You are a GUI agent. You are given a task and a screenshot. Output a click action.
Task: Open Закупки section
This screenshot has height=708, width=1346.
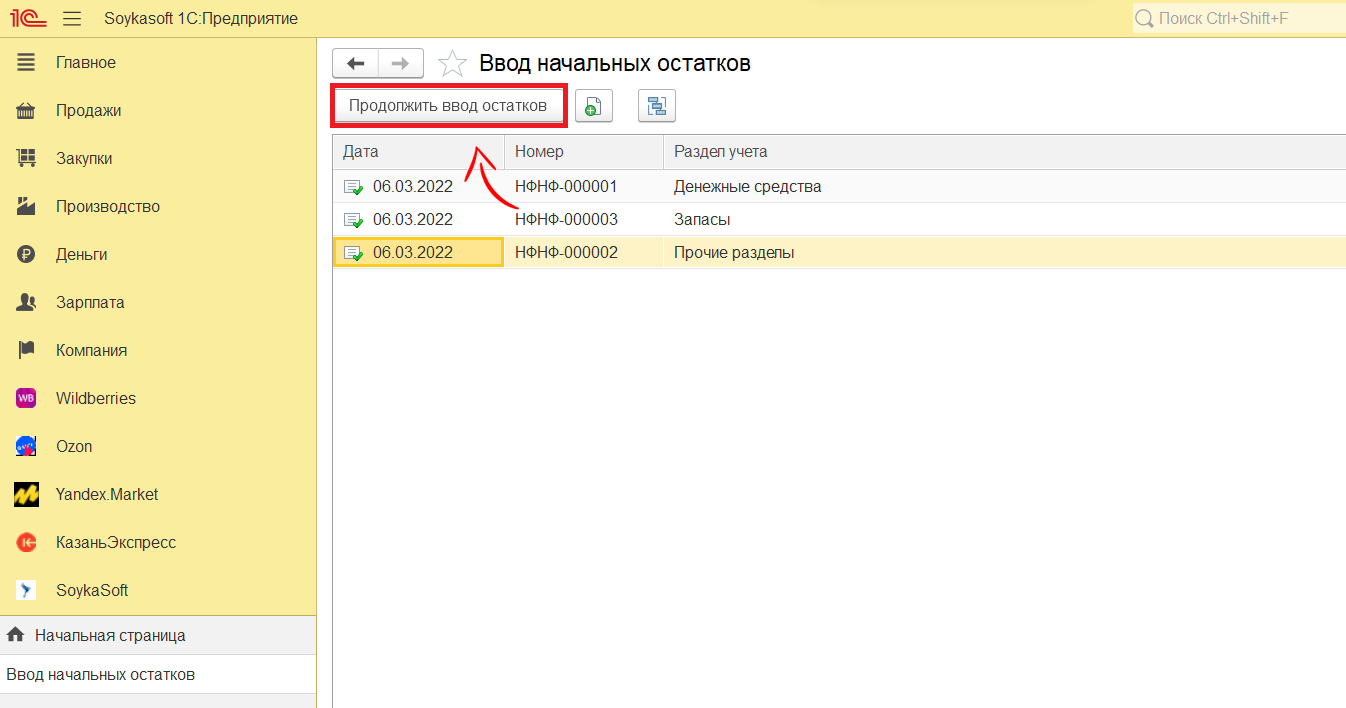pos(158,158)
